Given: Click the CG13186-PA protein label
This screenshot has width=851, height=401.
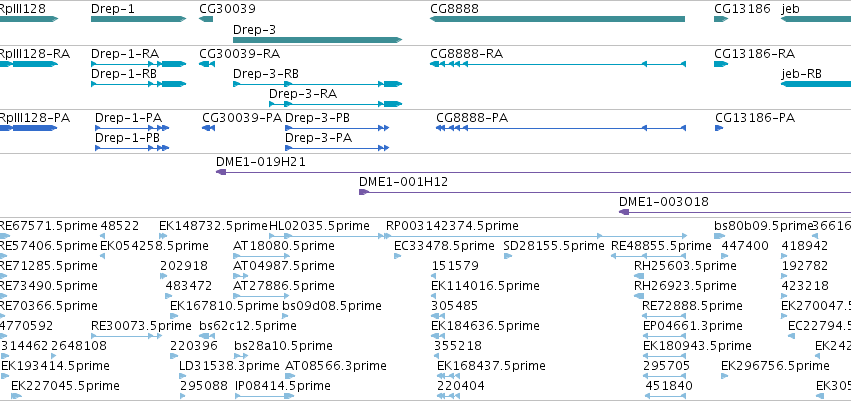Looking at the screenshot, I should click(x=755, y=118).
